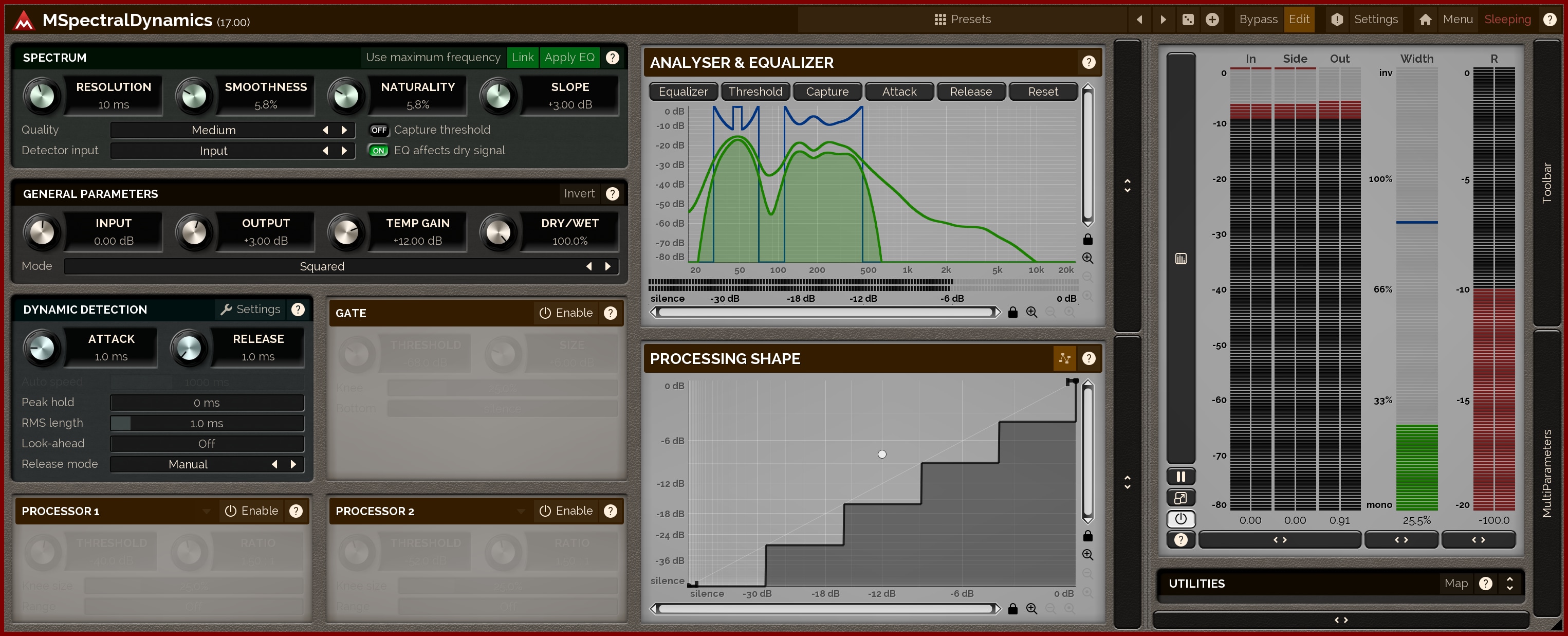Click the RMS length slider
Viewport: 1568px width, 636px height.
pos(207,423)
